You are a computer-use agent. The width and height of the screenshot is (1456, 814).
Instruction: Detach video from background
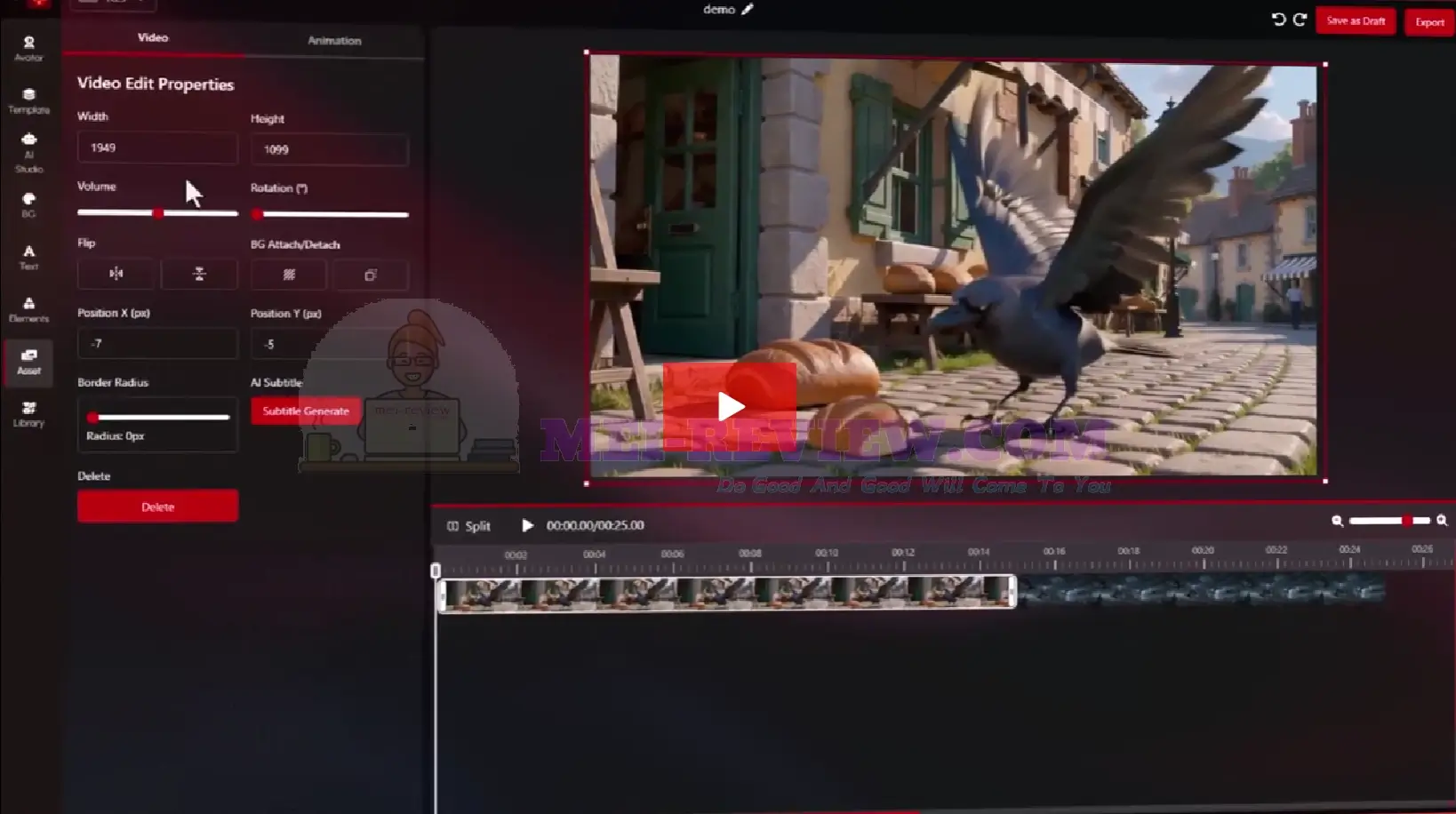pyautogui.click(x=371, y=275)
